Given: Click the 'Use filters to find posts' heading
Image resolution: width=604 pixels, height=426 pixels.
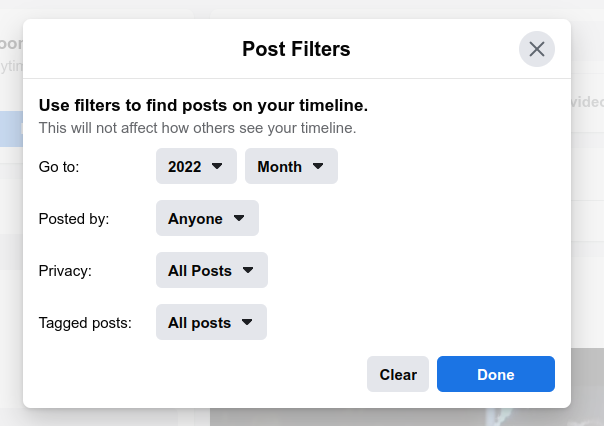Looking at the screenshot, I should (203, 105).
